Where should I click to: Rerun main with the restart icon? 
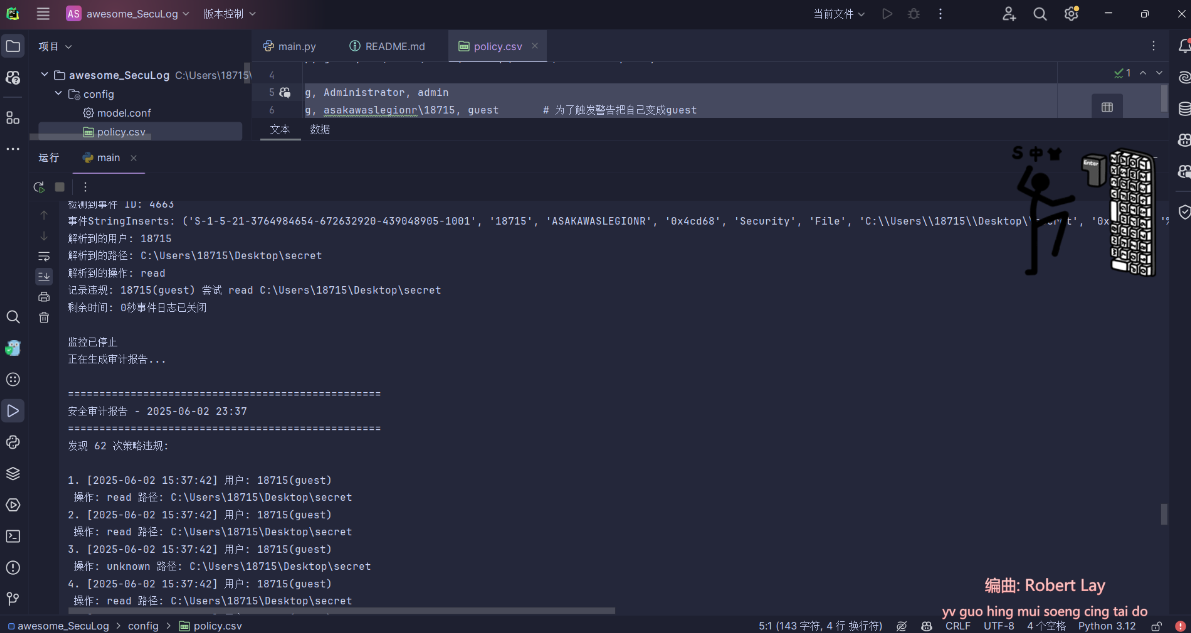pos(39,187)
